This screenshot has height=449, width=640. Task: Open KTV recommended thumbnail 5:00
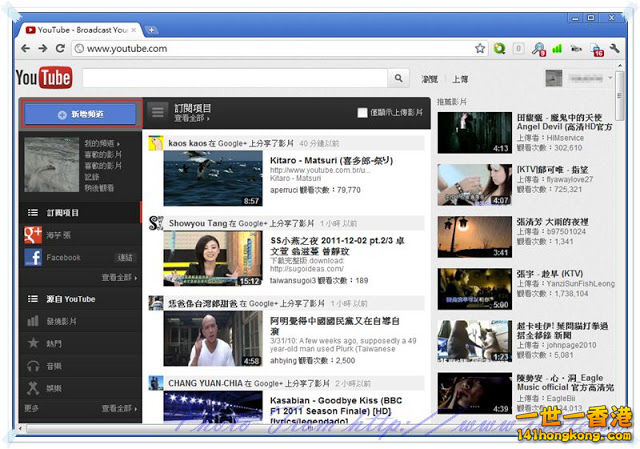click(x=475, y=289)
